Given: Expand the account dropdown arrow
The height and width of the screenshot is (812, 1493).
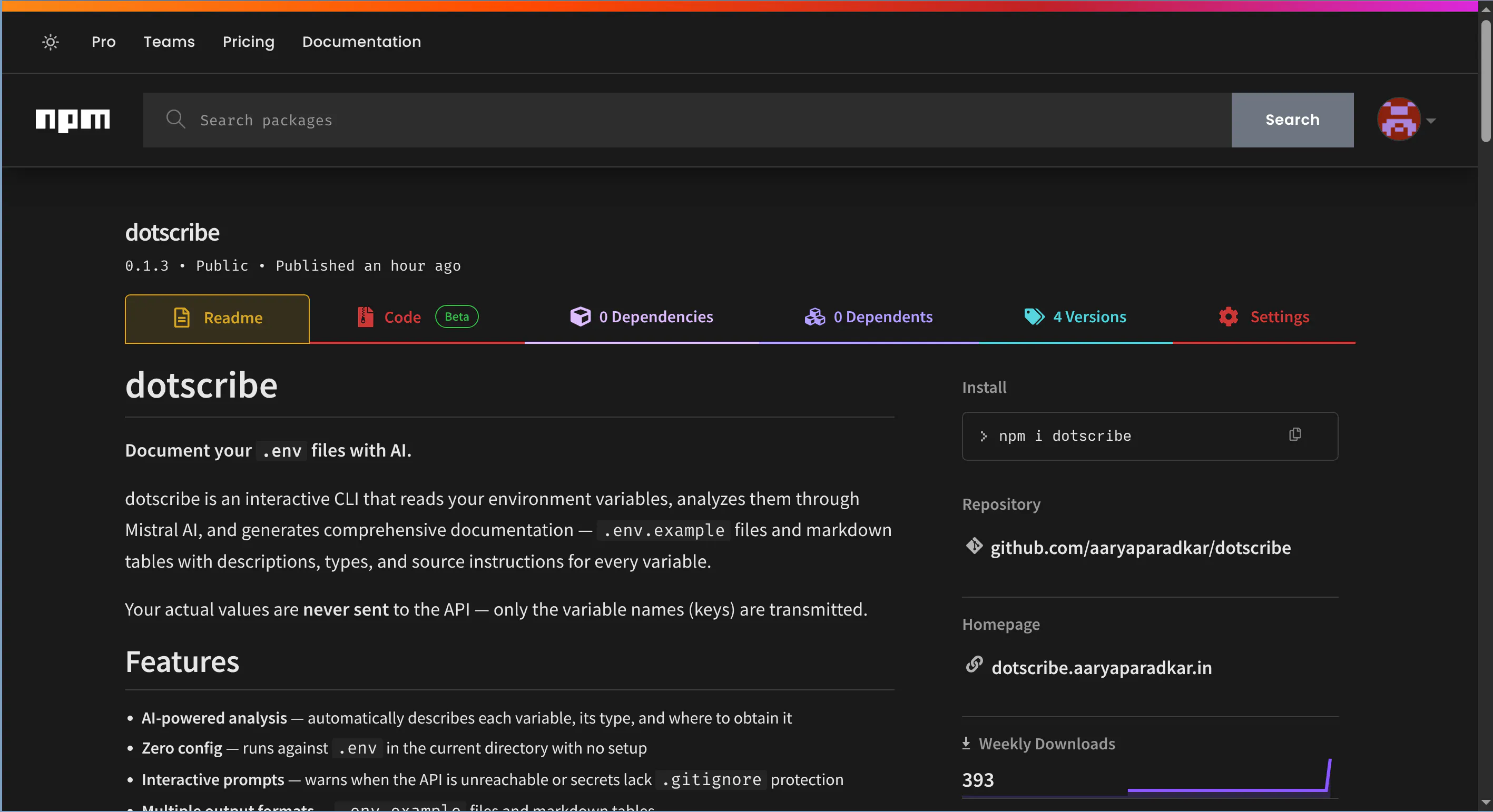Looking at the screenshot, I should pos(1431,121).
